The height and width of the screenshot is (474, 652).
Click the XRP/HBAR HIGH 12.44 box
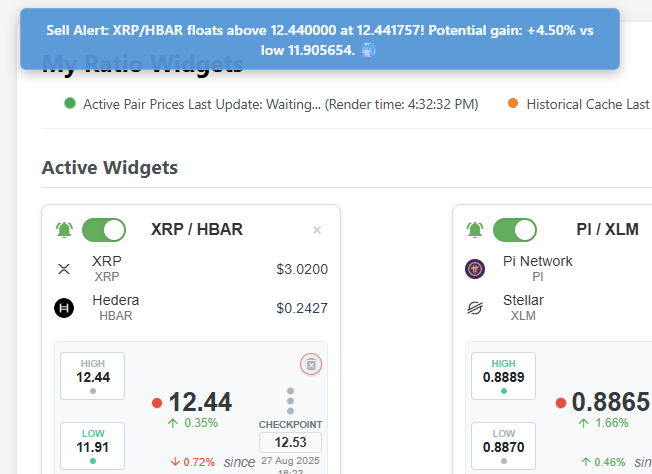[92, 376]
